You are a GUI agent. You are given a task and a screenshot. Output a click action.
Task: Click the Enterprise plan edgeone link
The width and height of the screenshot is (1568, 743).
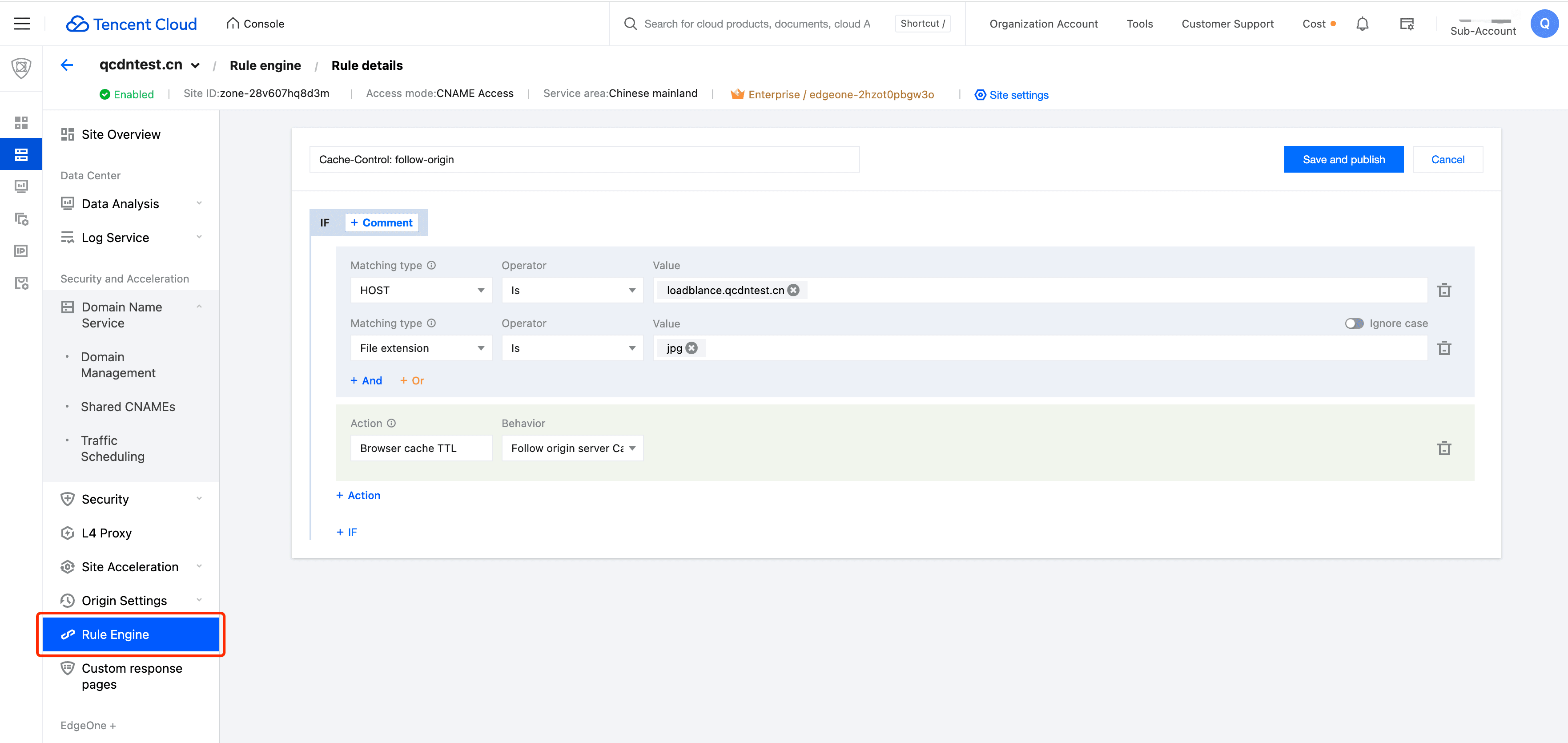[833, 94]
